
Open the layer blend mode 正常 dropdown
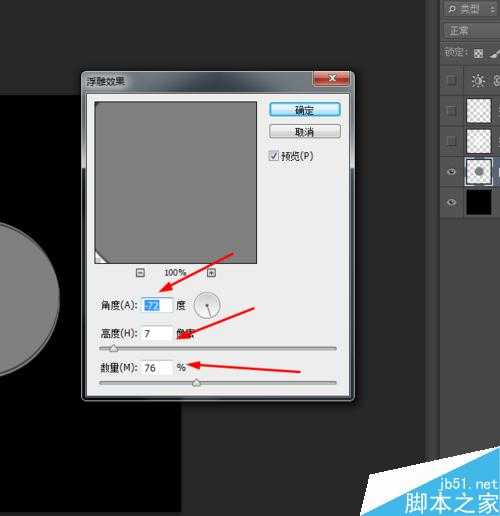(x=472, y=31)
